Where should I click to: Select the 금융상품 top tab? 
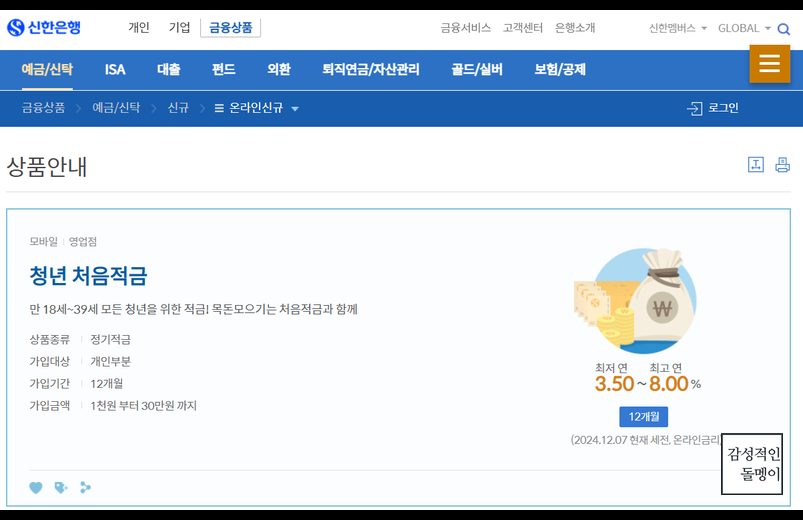230,28
